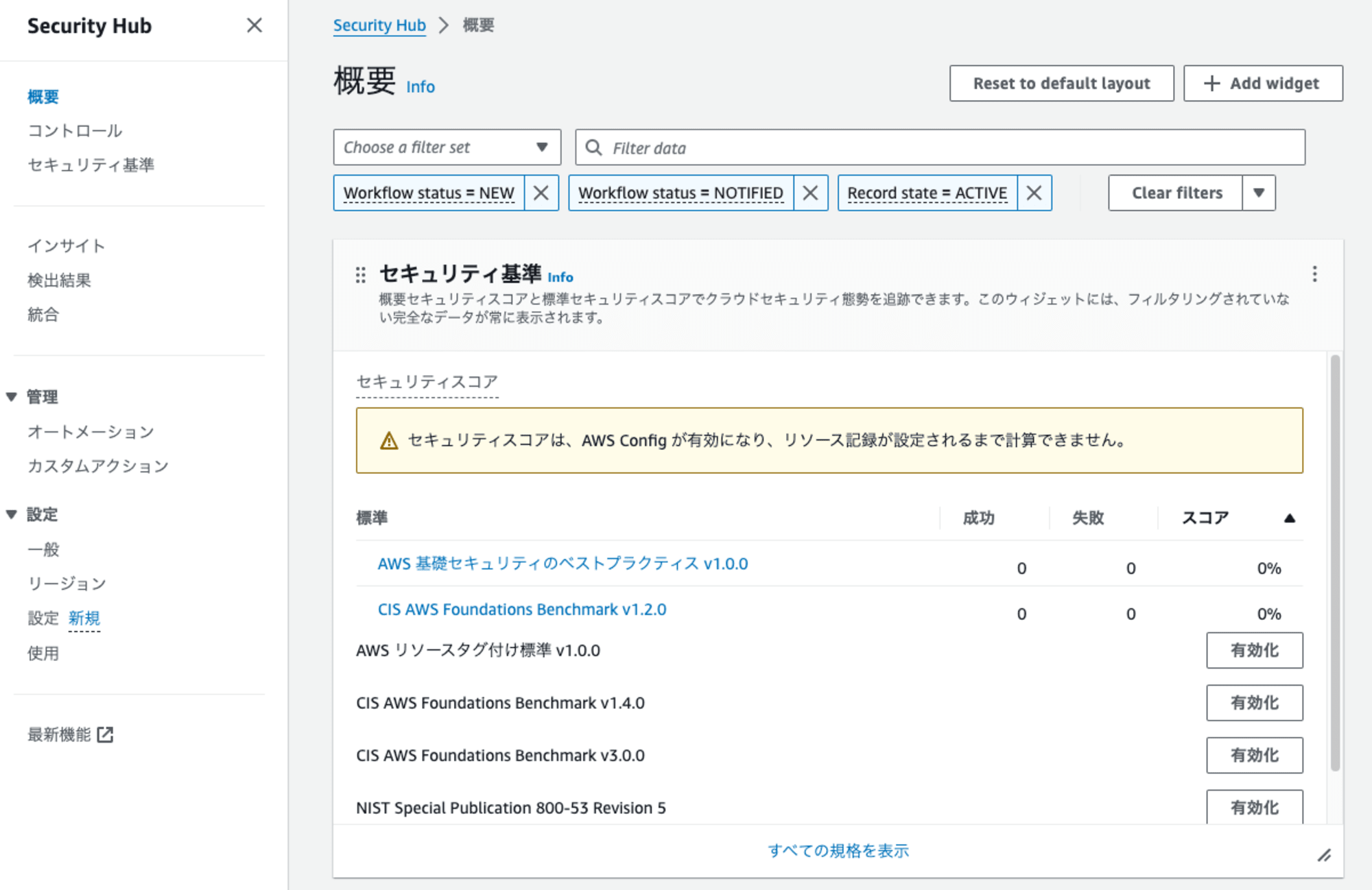Click the Workflow status = NEW filter token
This screenshot has width=1372, height=890.
coord(429,193)
